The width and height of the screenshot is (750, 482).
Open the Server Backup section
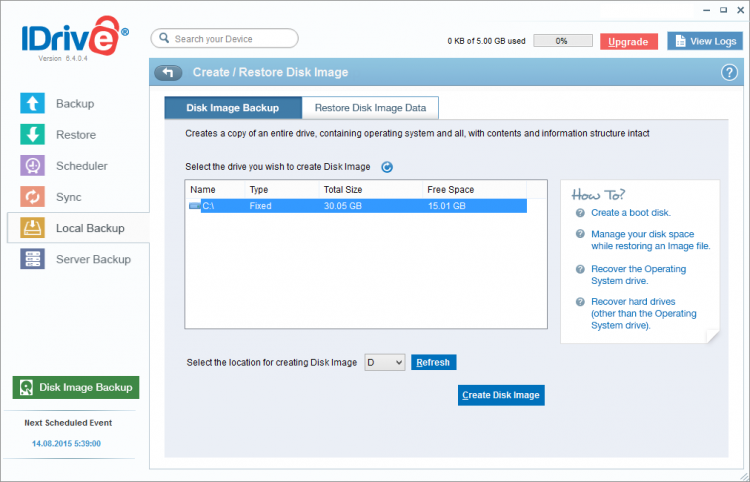[93, 259]
